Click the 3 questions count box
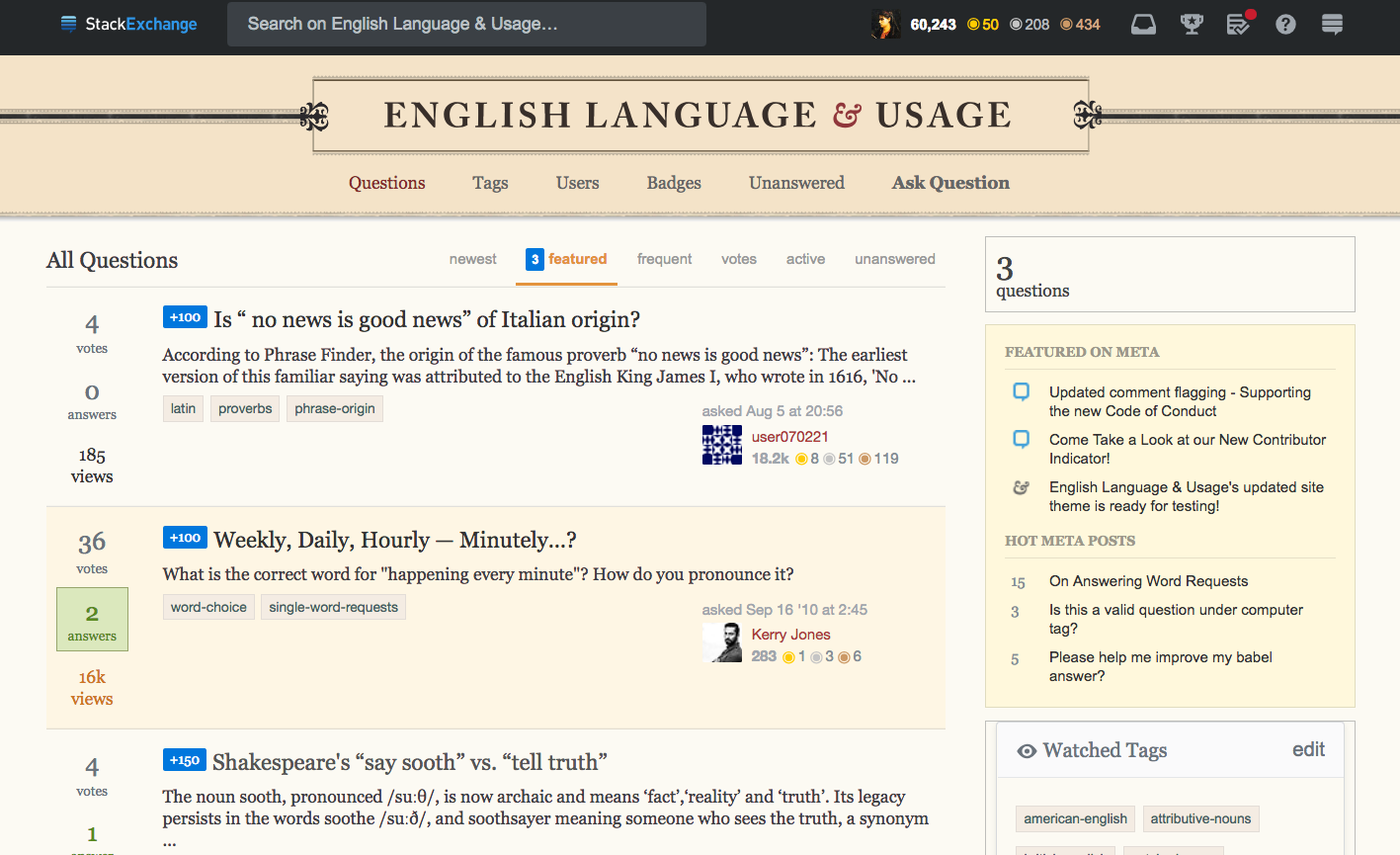Screen dimensions: 1400x855 [1170, 274]
